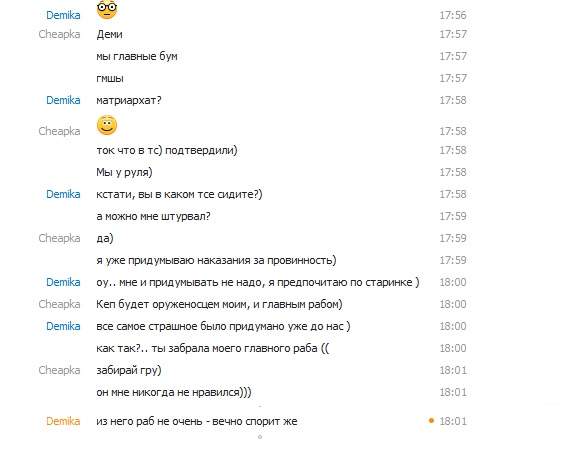The width and height of the screenshot is (562, 451).
Task: Click the timestamp 17:56 at top right
Action: pos(453,15)
